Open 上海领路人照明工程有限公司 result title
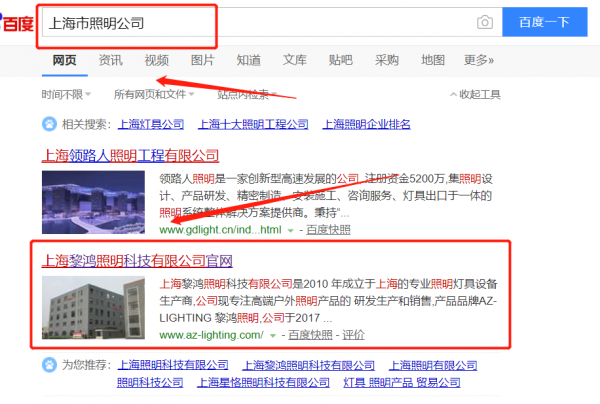This screenshot has height=404, width=600. click(x=130, y=155)
